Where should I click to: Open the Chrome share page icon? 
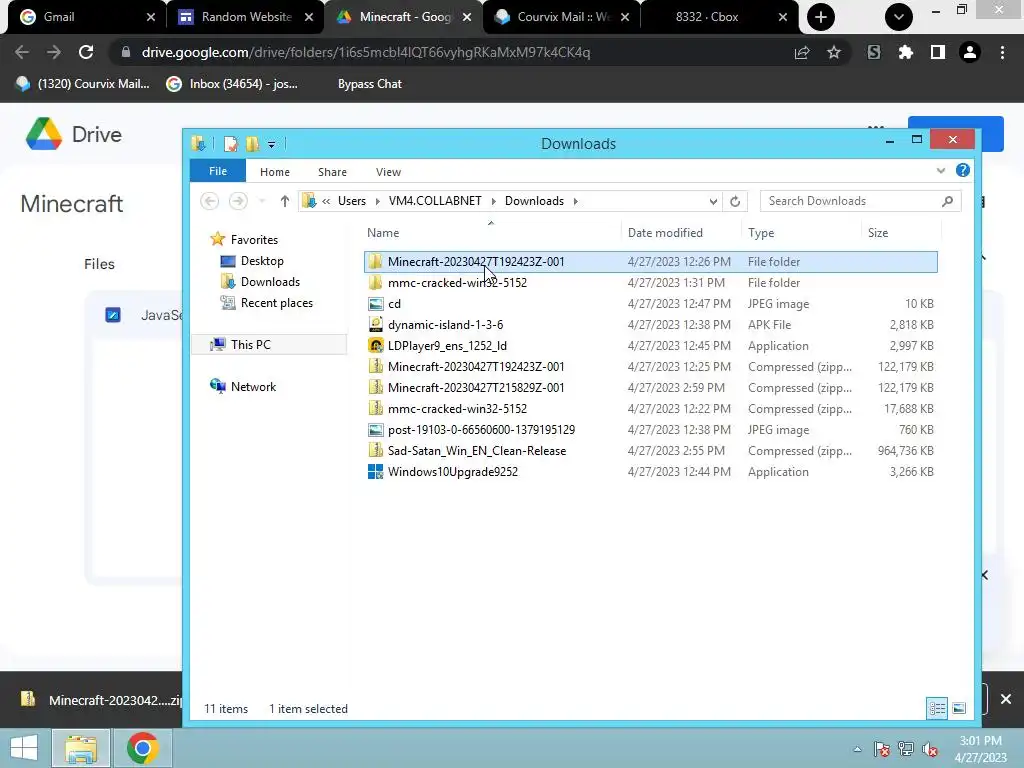(x=802, y=52)
